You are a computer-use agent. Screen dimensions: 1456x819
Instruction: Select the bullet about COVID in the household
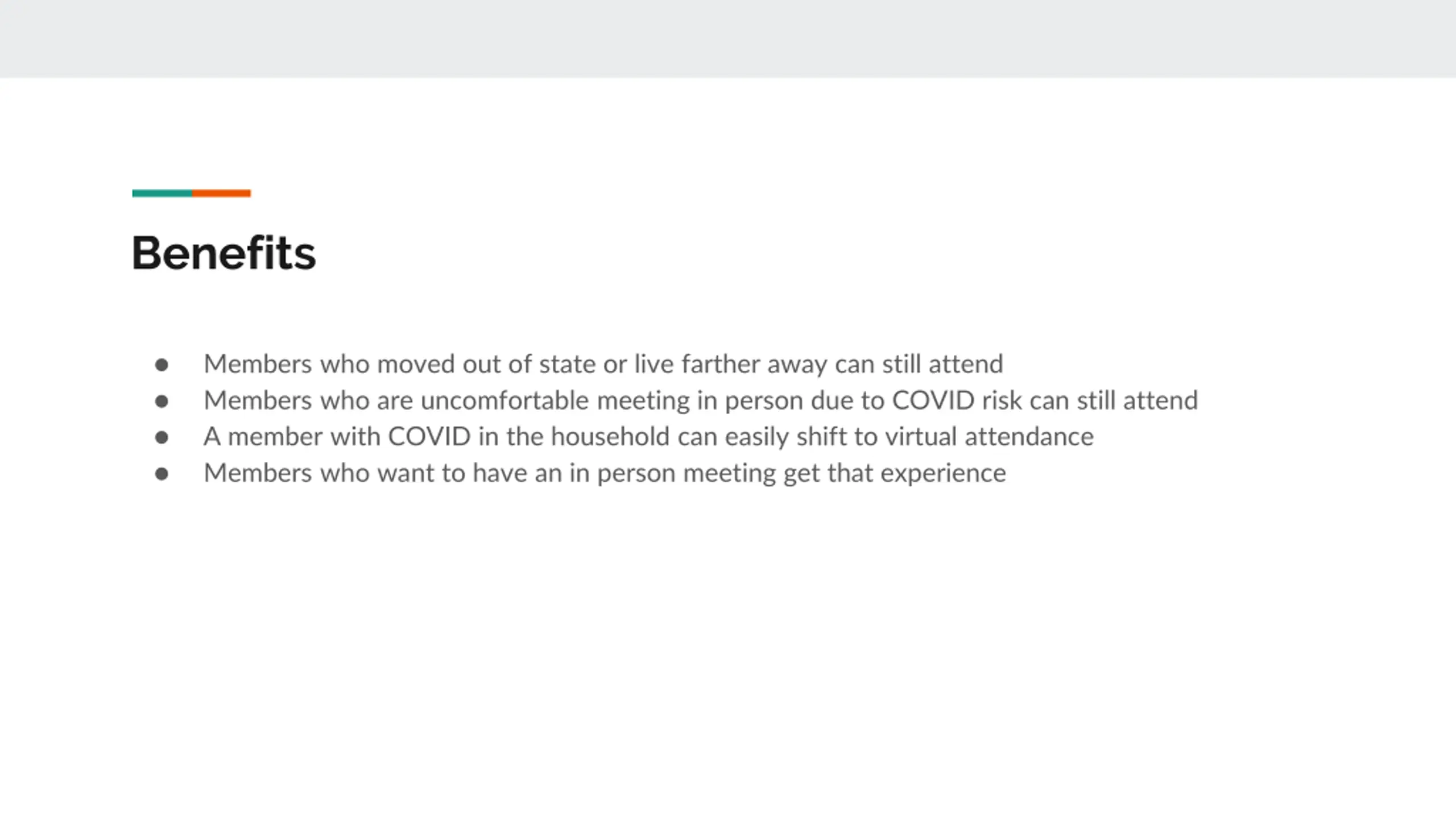click(648, 437)
